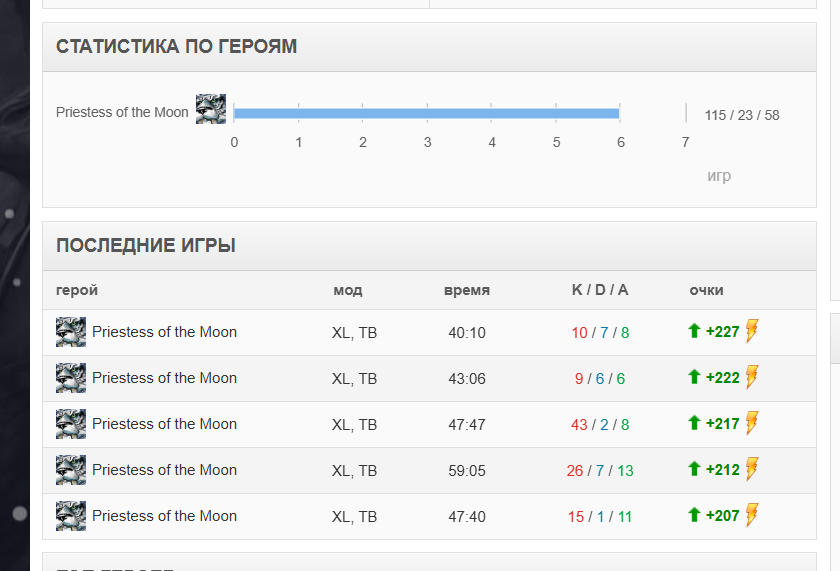840x571 pixels.
Task: Click the 'очки' column header
Action: pos(706,290)
